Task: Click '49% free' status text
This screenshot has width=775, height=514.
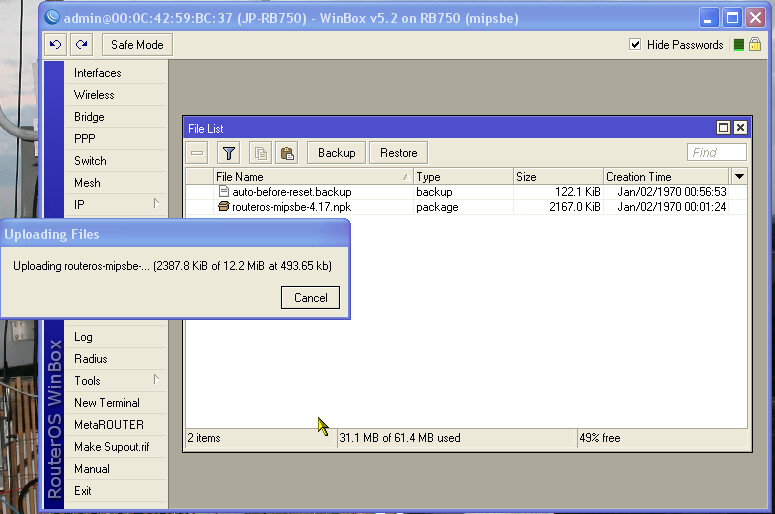Action: point(600,438)
